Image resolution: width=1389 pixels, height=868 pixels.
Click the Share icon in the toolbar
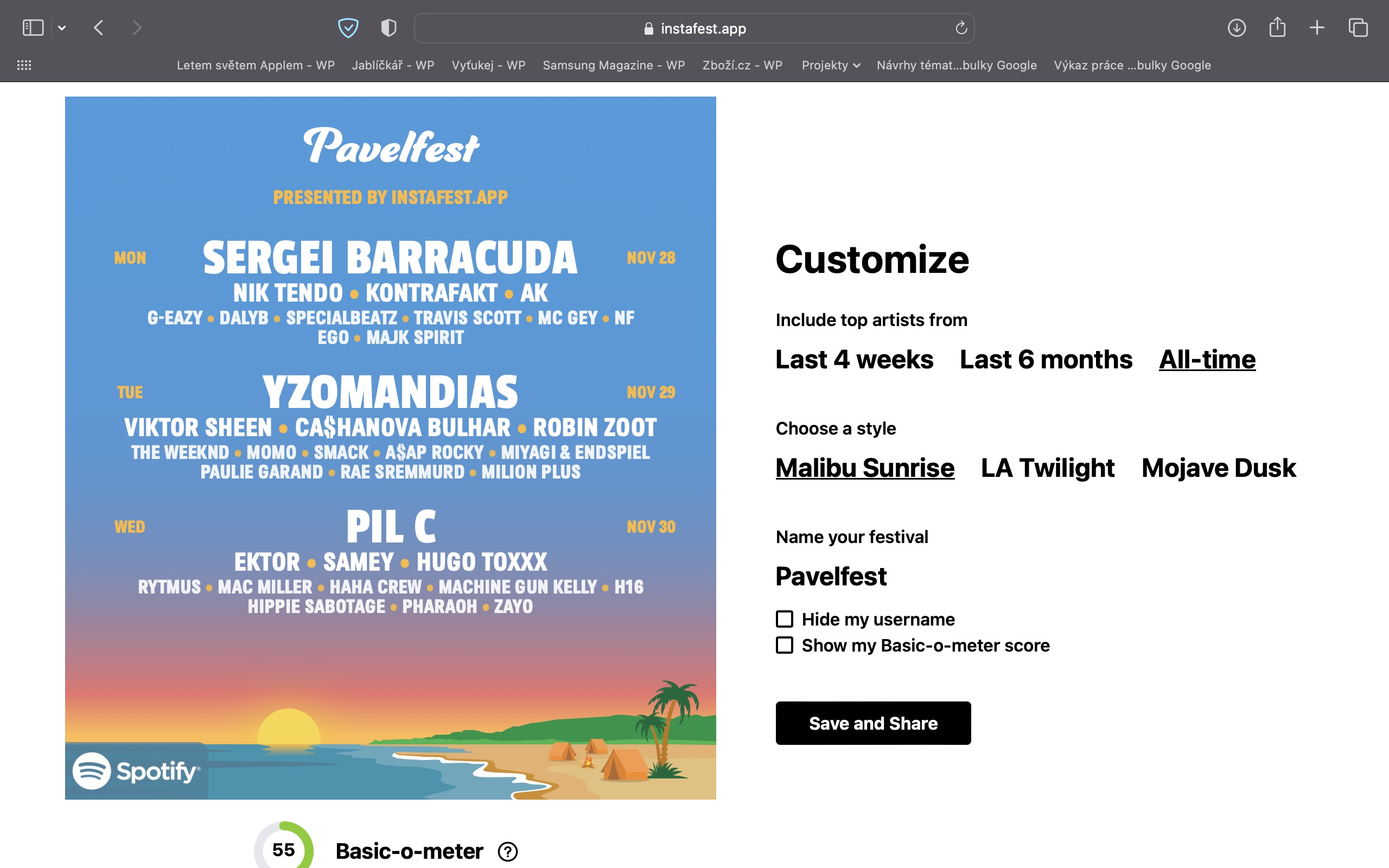point(1277,28)
